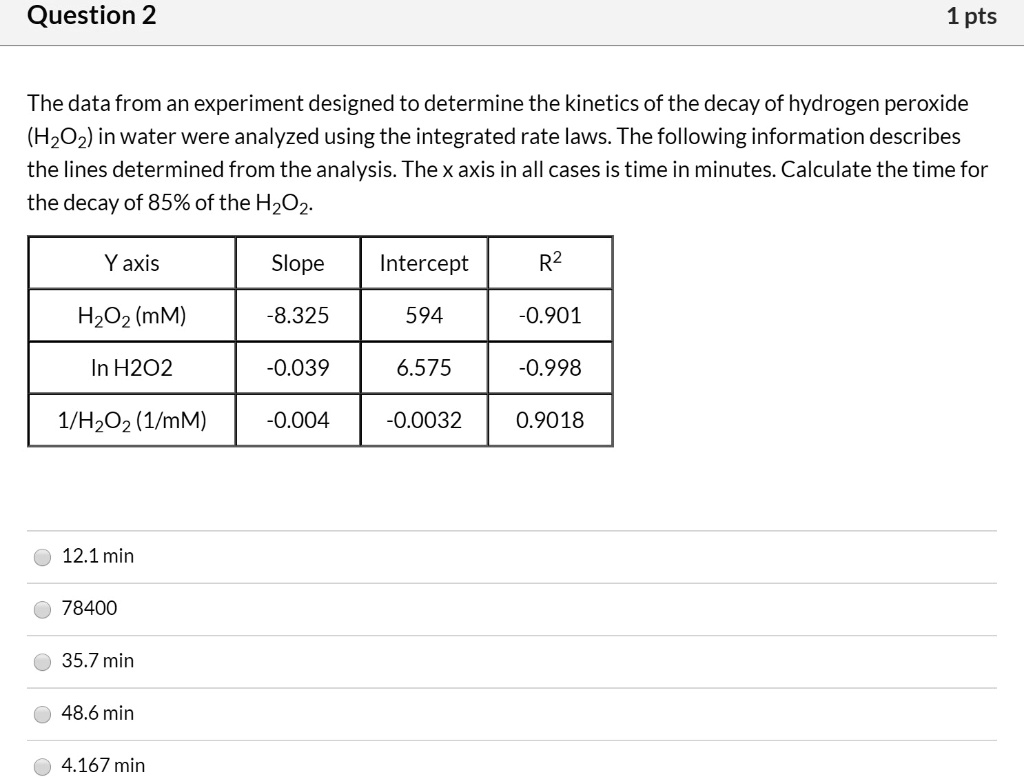Click the 1 pts label
The image size is (1024, 780).
[x=971, y=15]
